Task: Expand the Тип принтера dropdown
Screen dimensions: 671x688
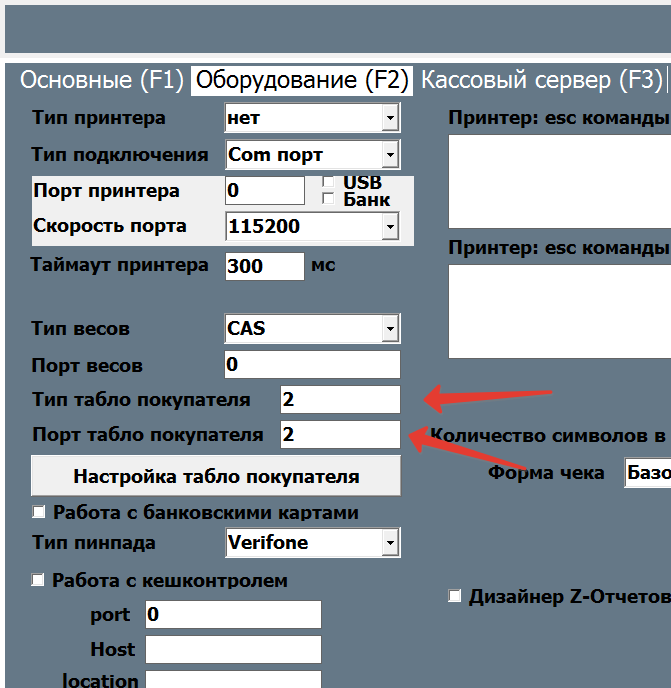Action: [x=389, y=119]
